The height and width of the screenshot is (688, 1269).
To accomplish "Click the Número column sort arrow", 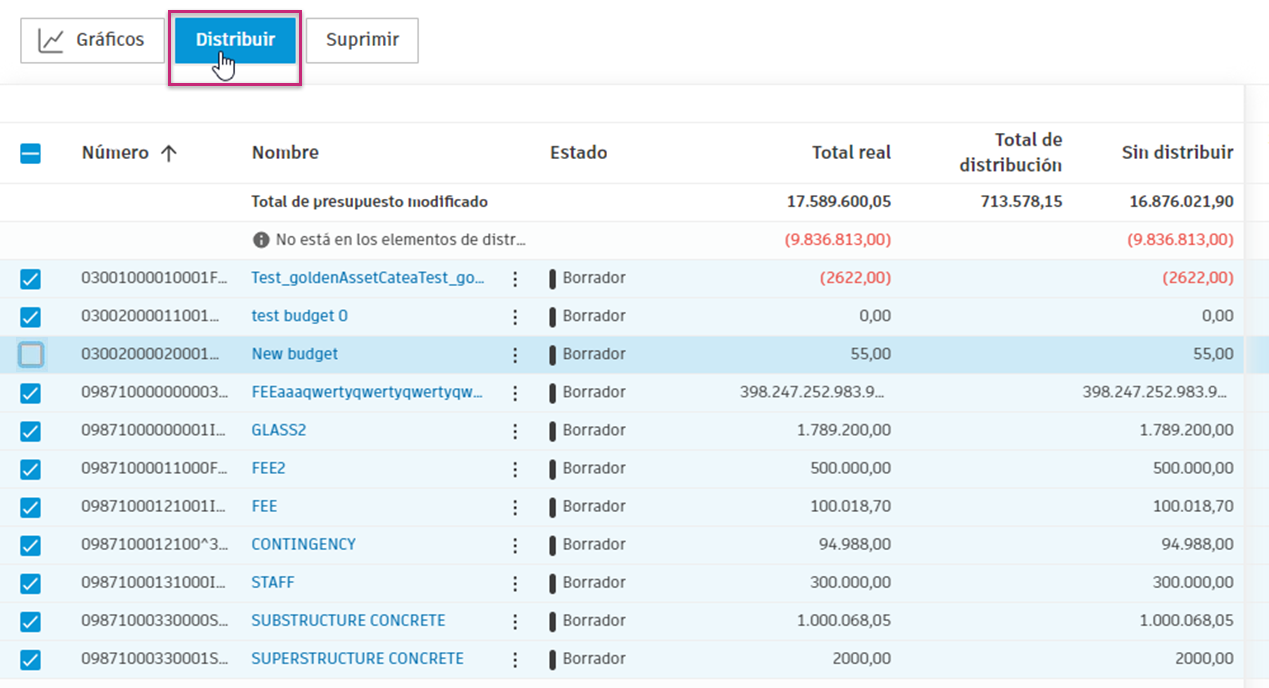I will tap(168, 153).
